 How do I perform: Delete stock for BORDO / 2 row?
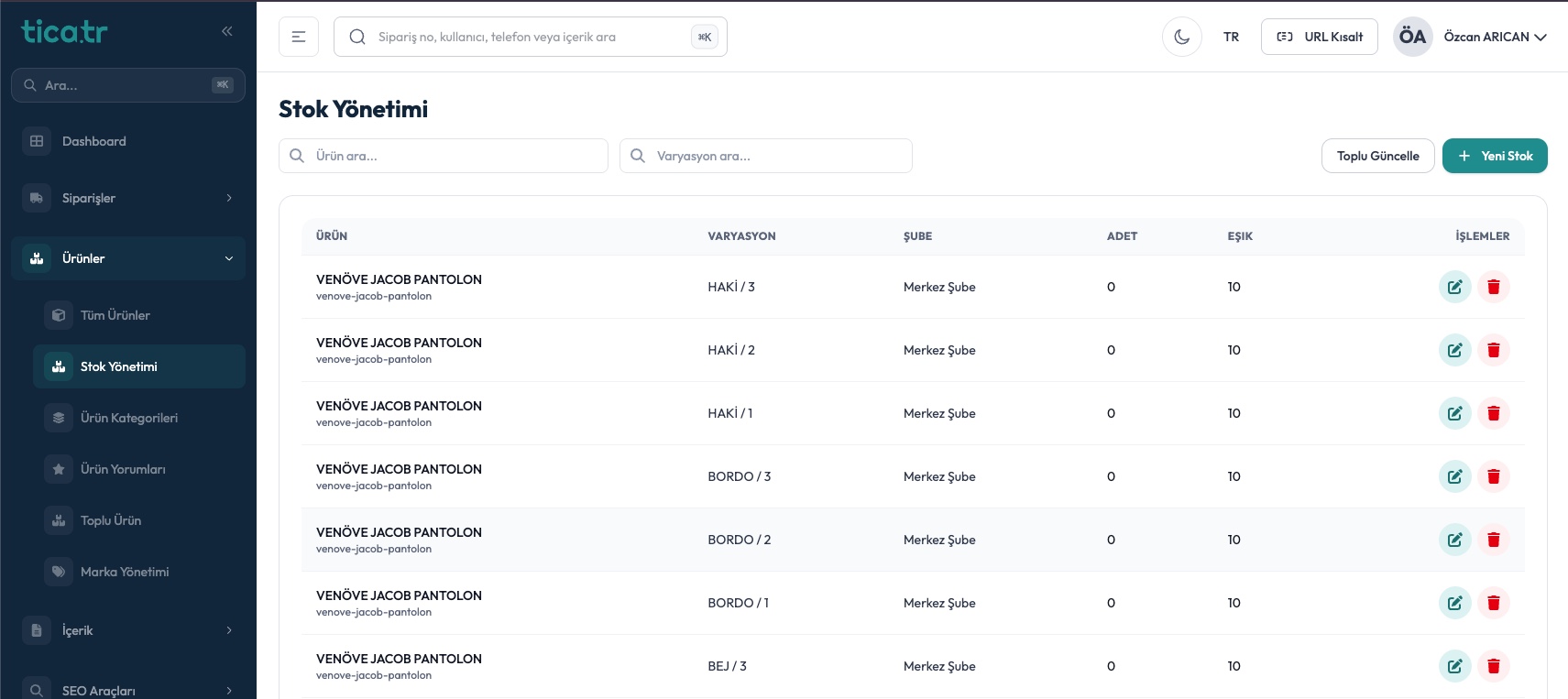[x=1493, y=540]
